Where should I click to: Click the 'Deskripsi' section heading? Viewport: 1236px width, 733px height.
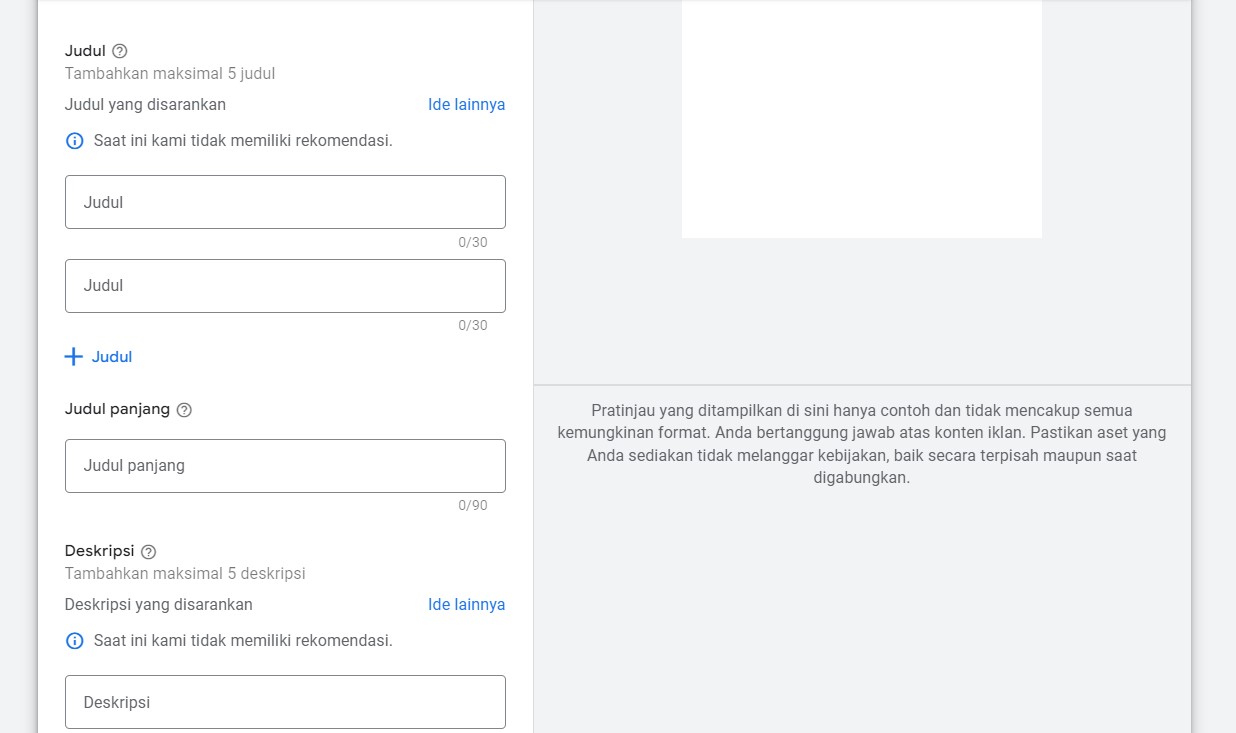(99, 551)
